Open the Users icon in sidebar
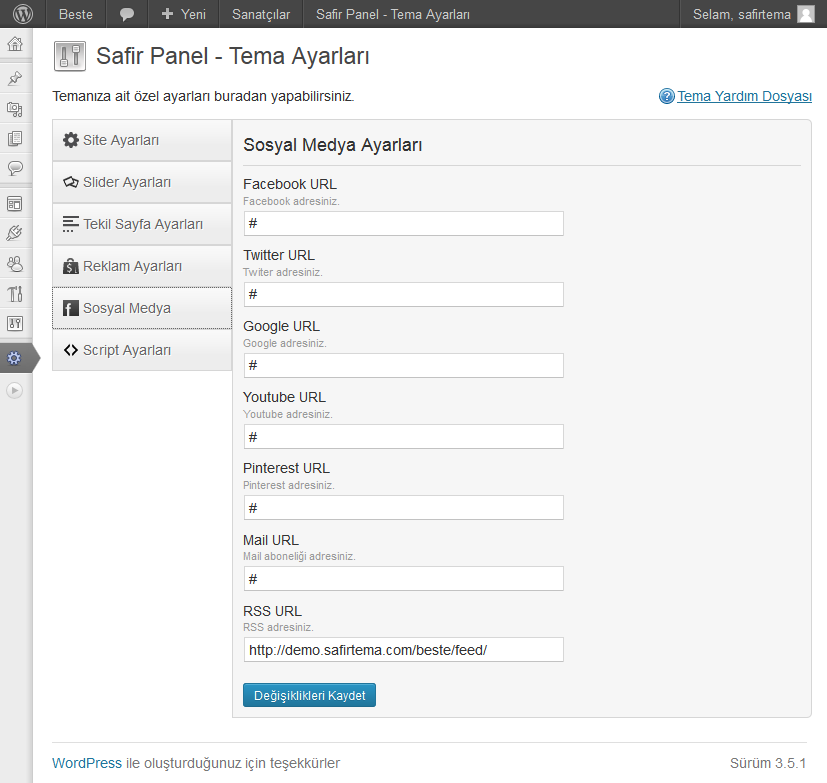 point(15,264)
